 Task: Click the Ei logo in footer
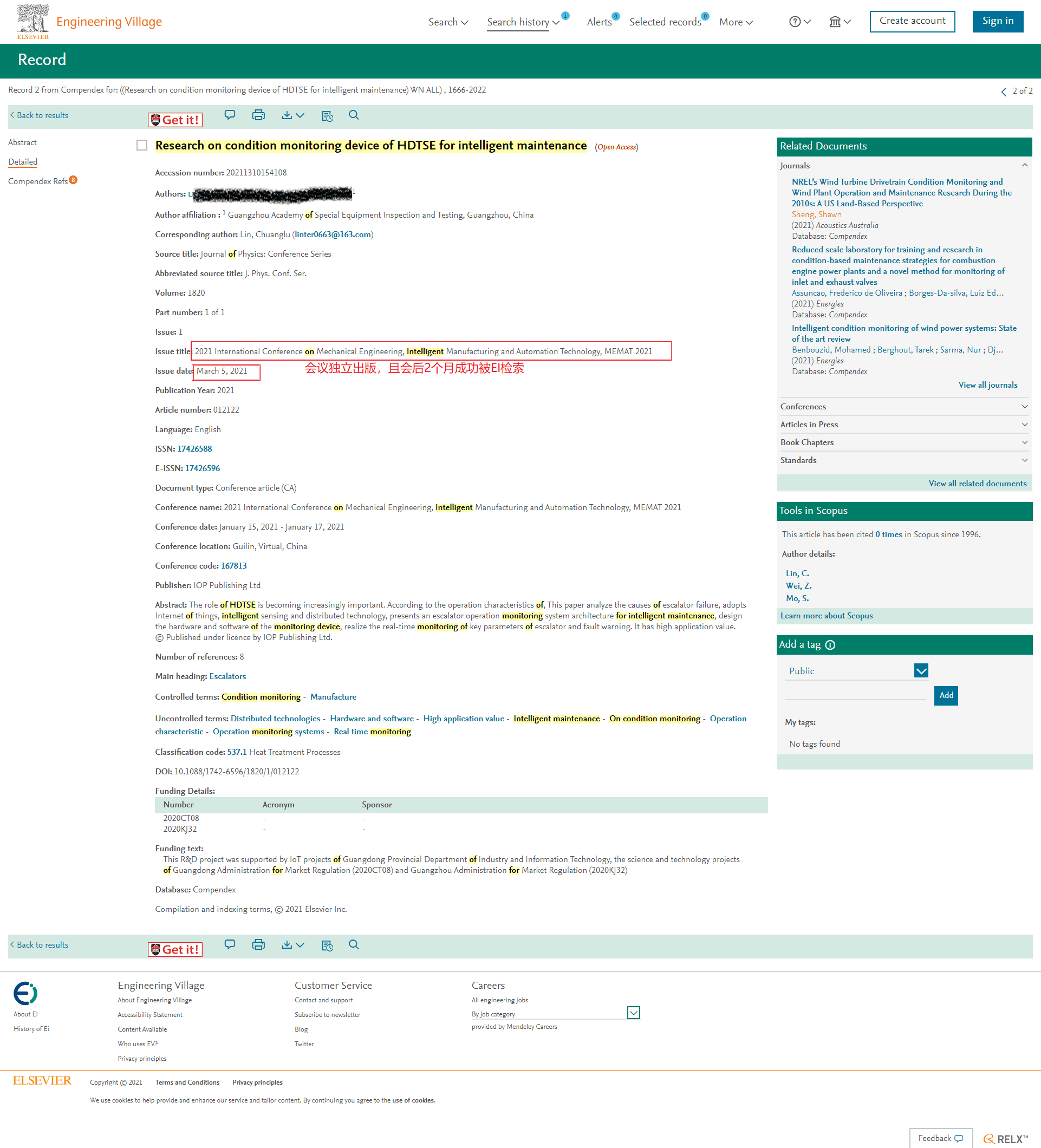click(x=25, y=993)
